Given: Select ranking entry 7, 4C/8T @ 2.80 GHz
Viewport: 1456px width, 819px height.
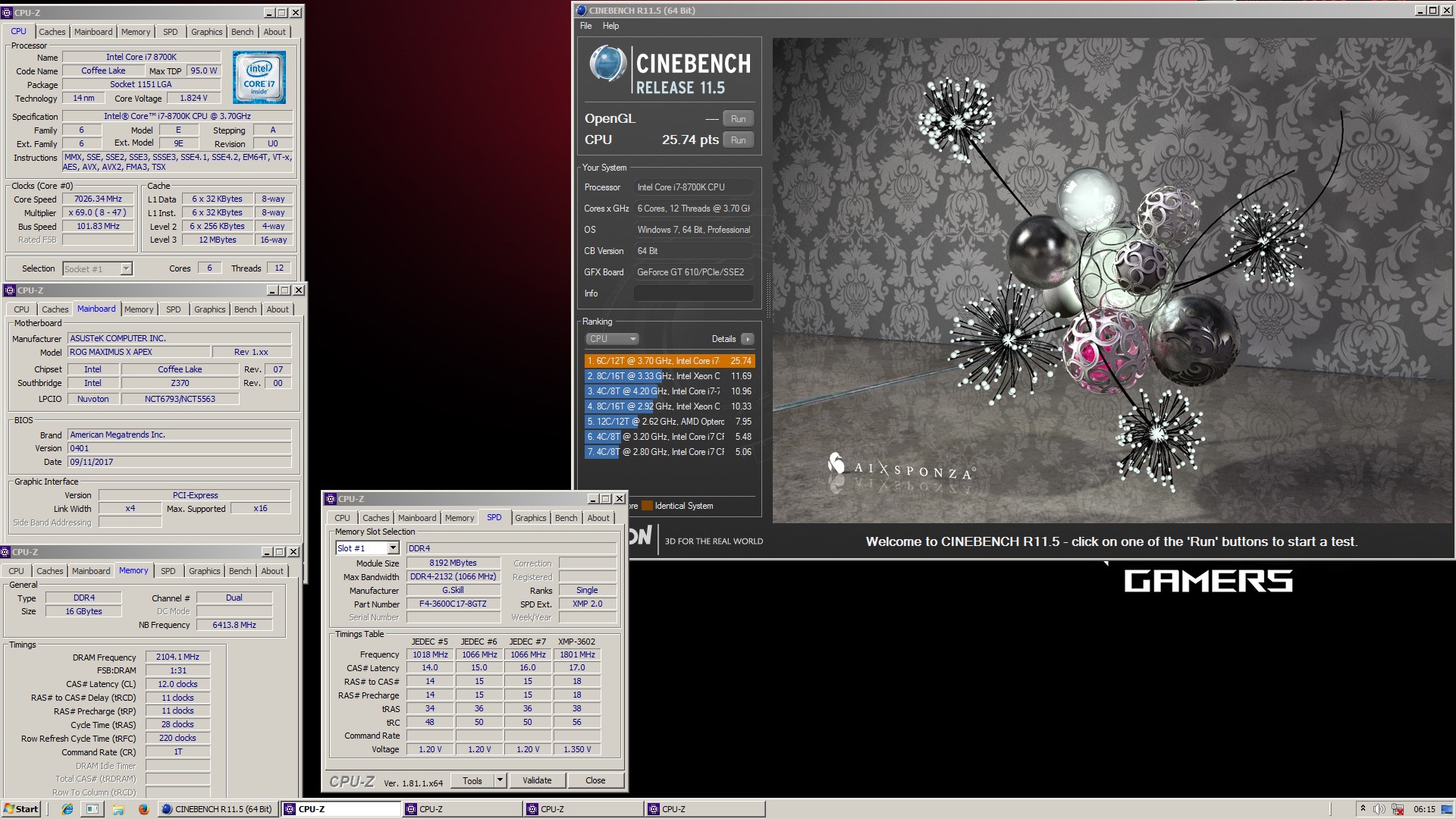Looking at the screenshot, I should point(670,452).
